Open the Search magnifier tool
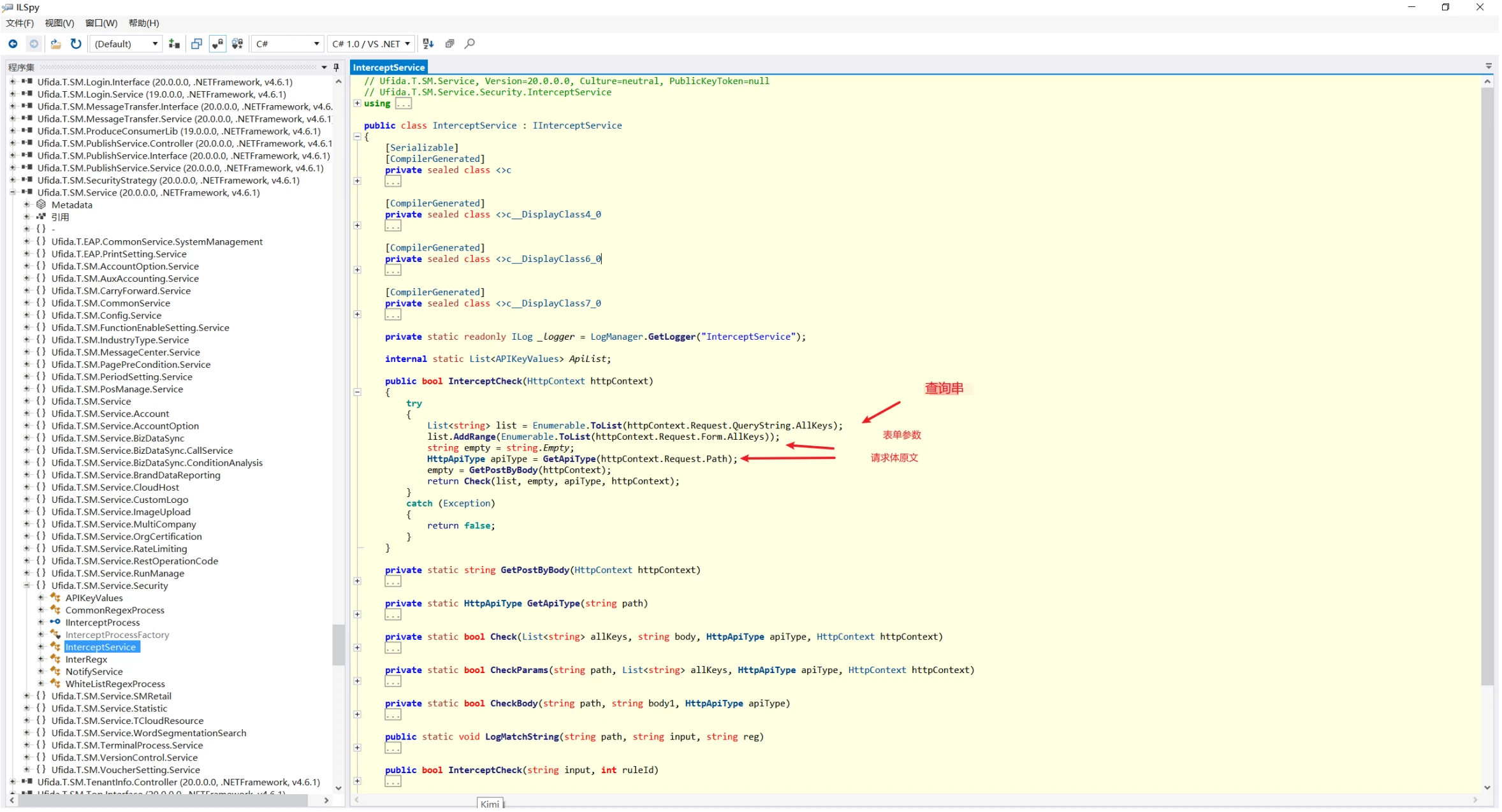1502x812 pixels. (x=470, y=44)
